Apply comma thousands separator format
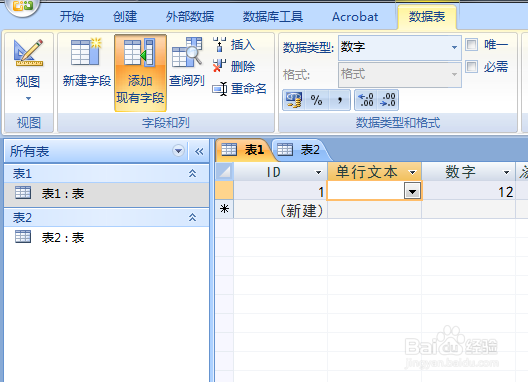The image size is (528, 382). click(x=340, y=100)
